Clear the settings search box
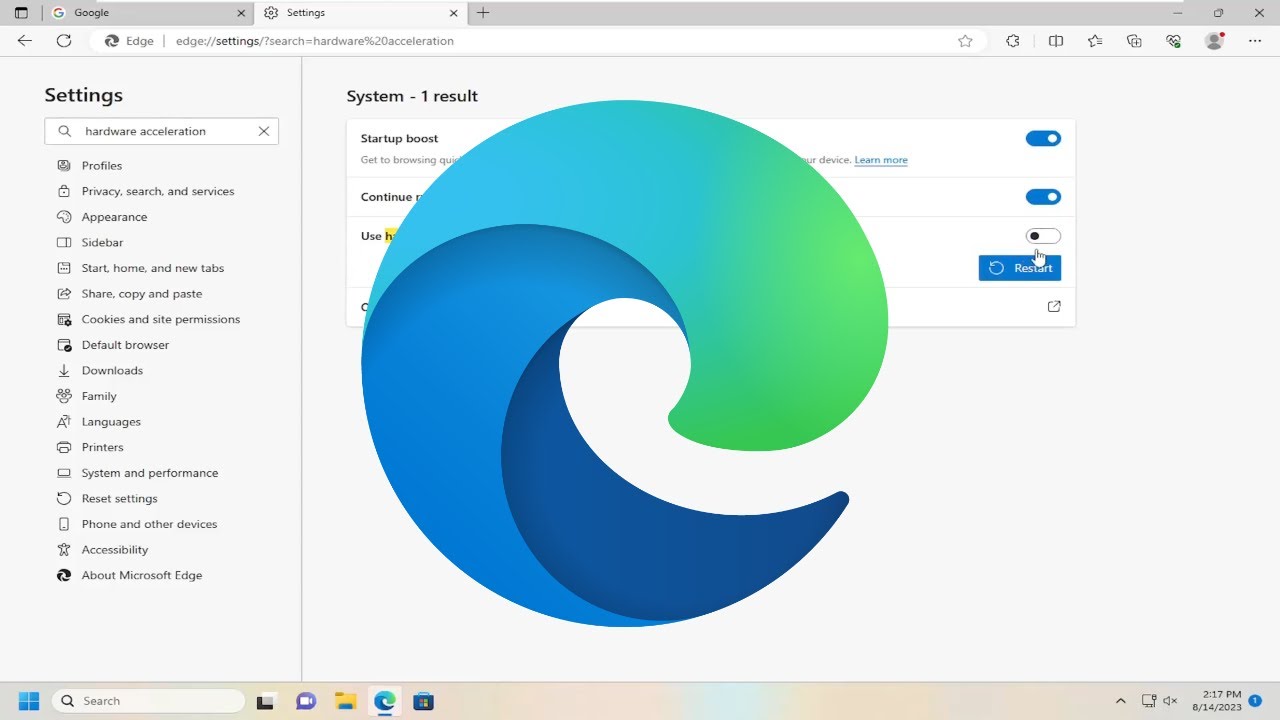1280x720 pixels. pyautogui.click(x=264, y=131)
